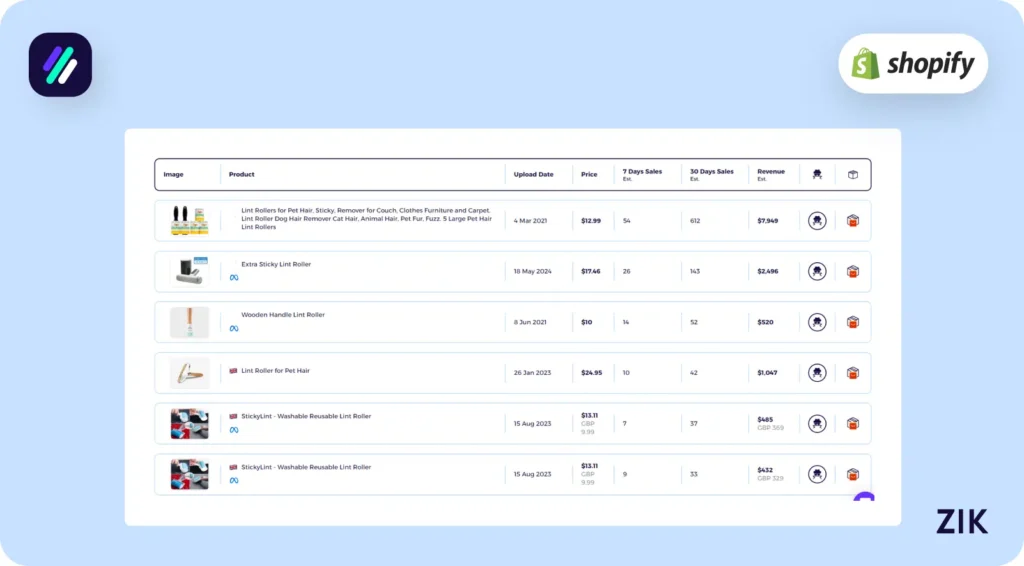
Task: Click the competitor spy icon in the $7,949 revenue row
Action: 817,221
